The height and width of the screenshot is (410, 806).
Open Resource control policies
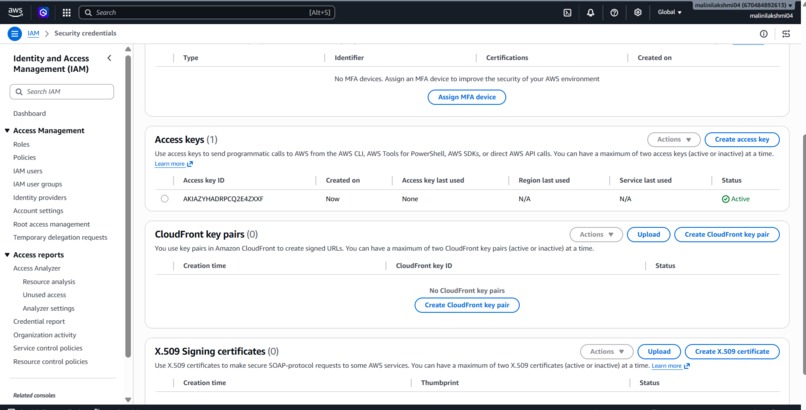coord(50,362)
